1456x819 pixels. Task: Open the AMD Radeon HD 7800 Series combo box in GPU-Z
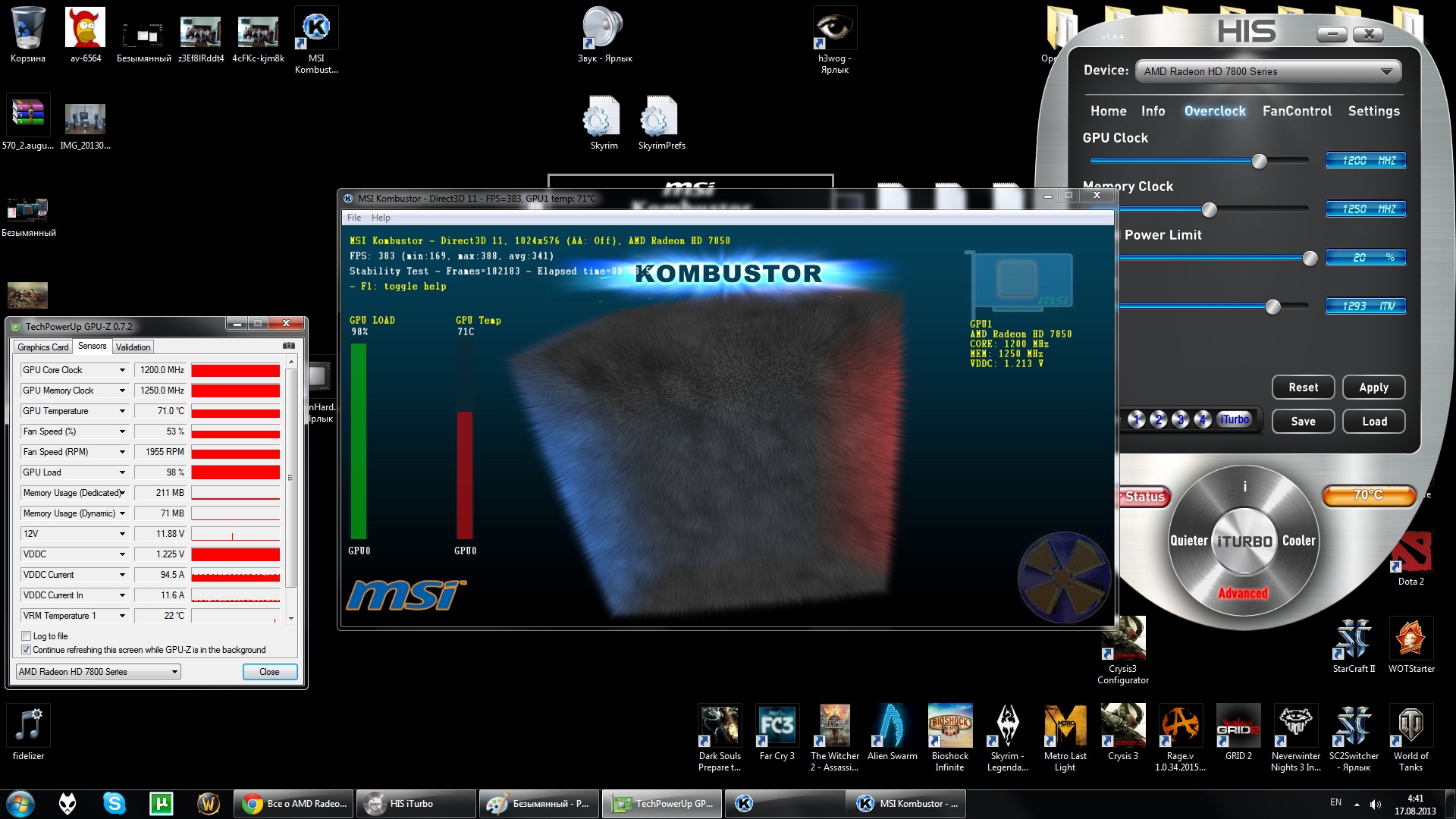point(99,672)
